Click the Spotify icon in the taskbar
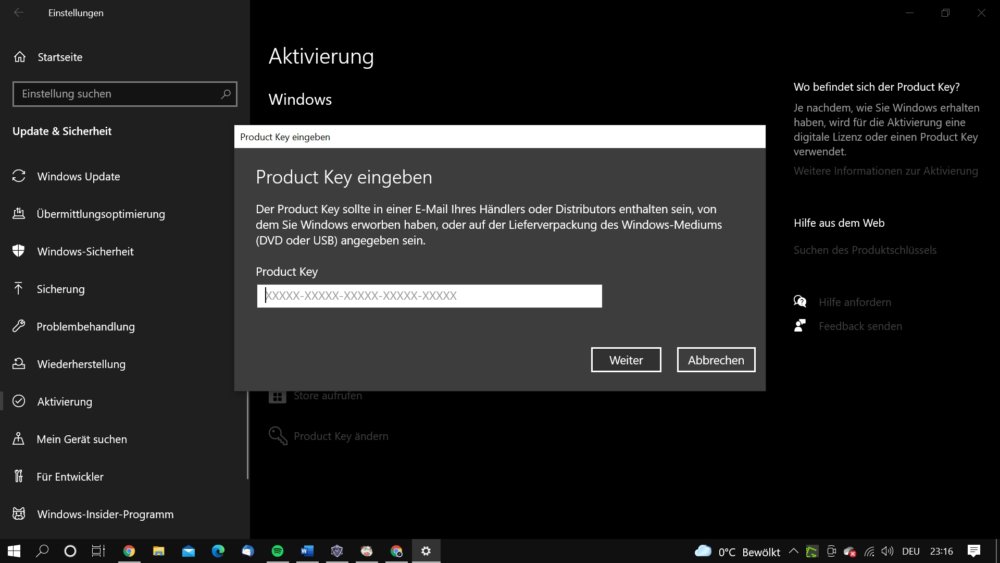The image size is (1000, 563). tap(277, 551)
